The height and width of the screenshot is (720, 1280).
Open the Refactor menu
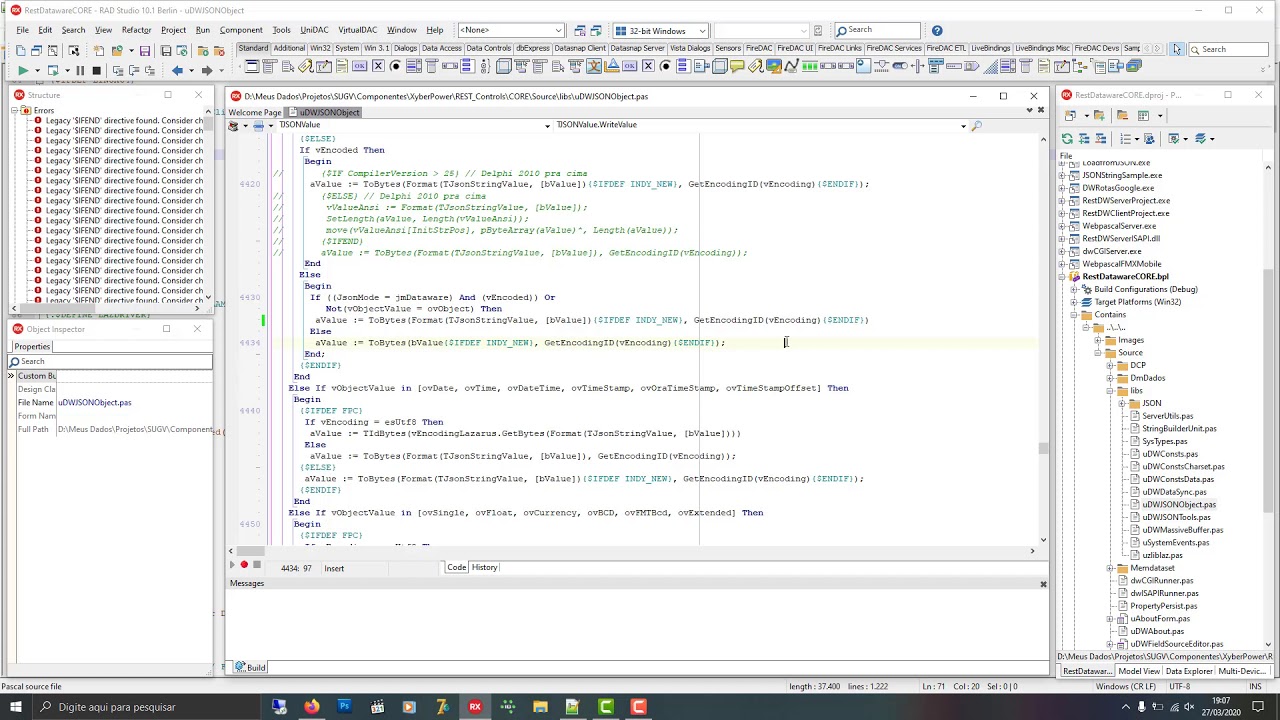point(136,30)
